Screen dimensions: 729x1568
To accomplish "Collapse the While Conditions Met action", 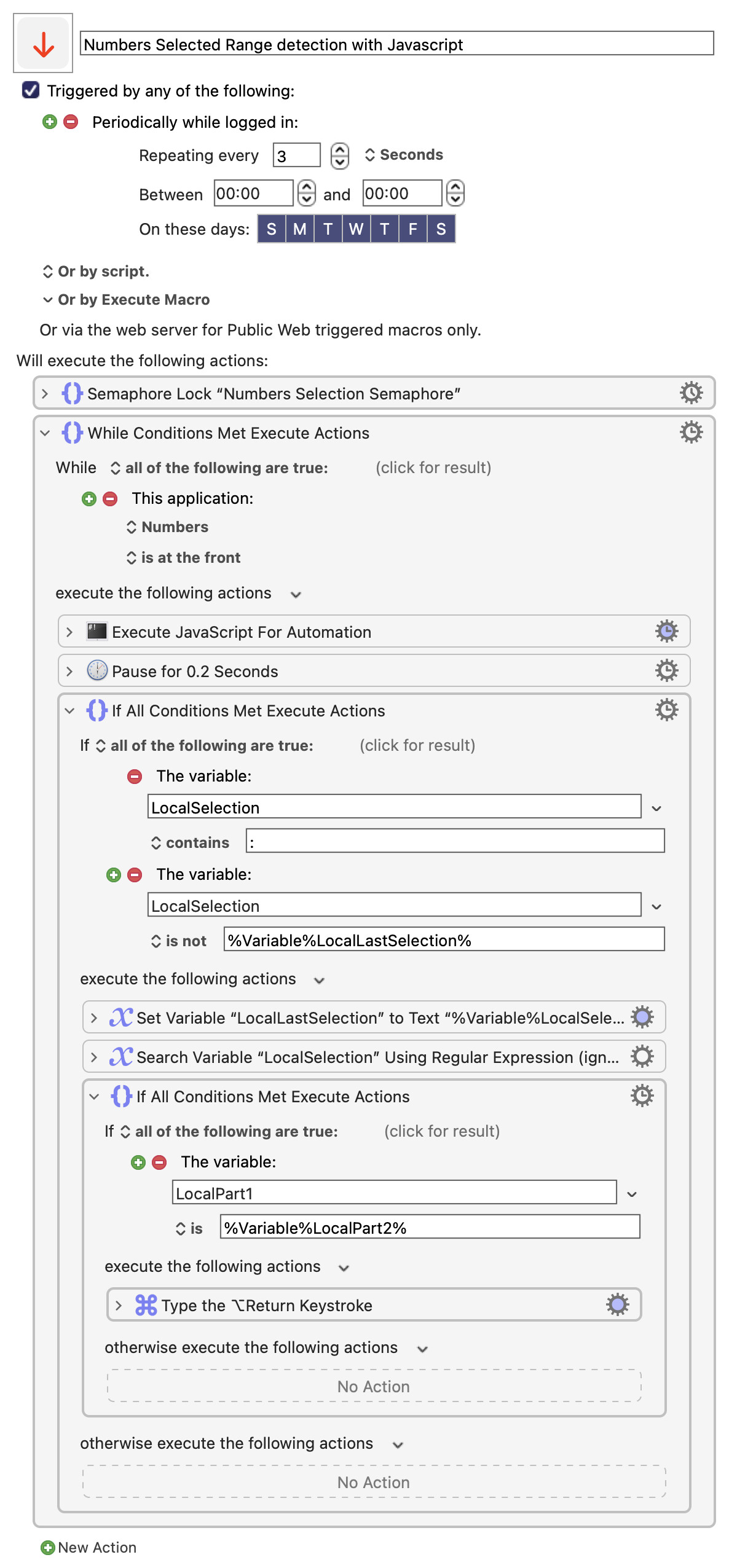I will pos(45,433).
